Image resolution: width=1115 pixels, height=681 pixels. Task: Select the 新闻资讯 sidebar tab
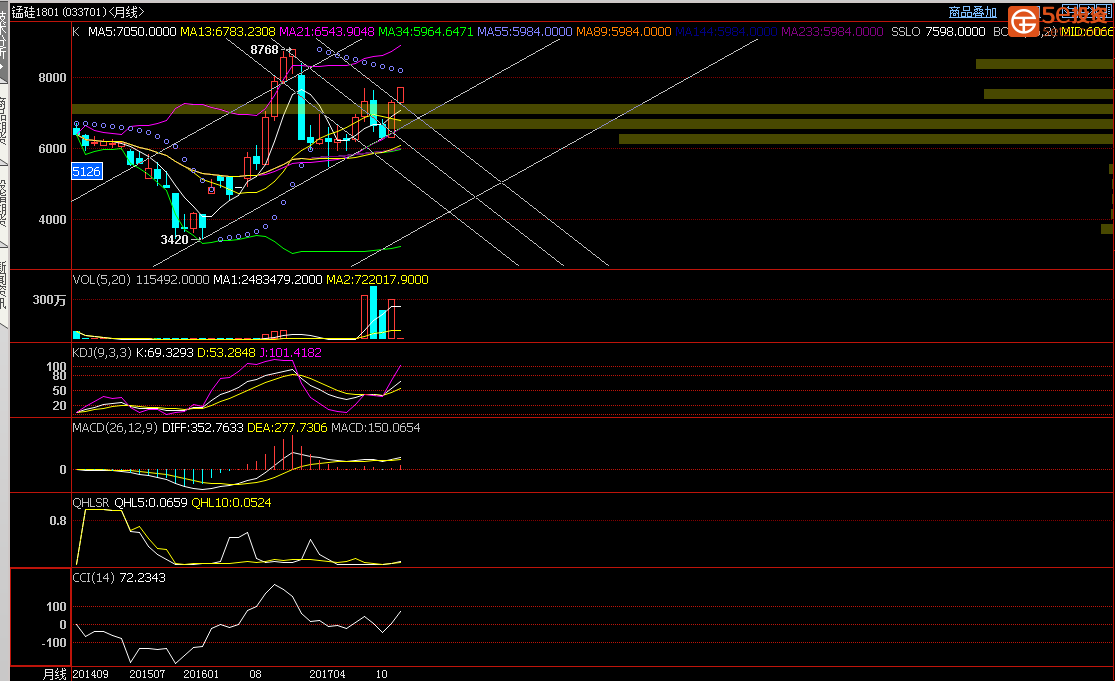[x=3, y=286]
